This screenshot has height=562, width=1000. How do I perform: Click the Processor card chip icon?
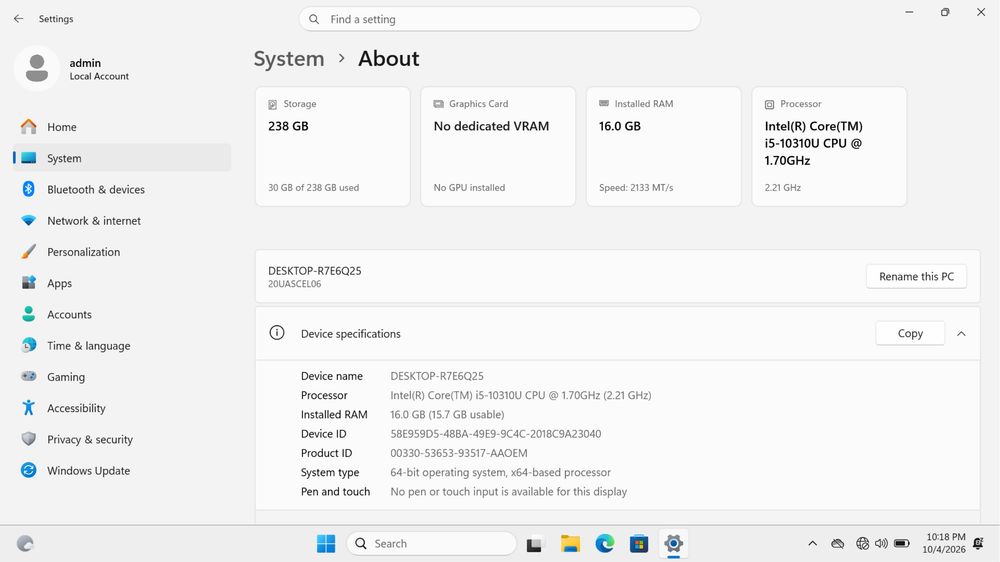pyautogui.click(x=769, y=104)
